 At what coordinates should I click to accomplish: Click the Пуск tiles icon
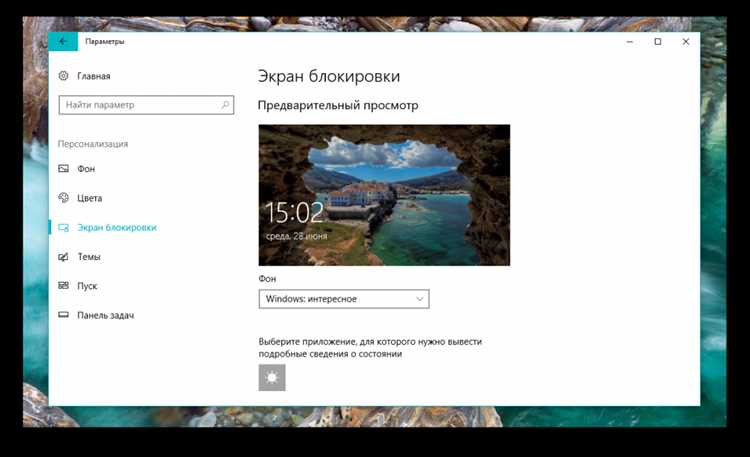(x=64, y=286)
